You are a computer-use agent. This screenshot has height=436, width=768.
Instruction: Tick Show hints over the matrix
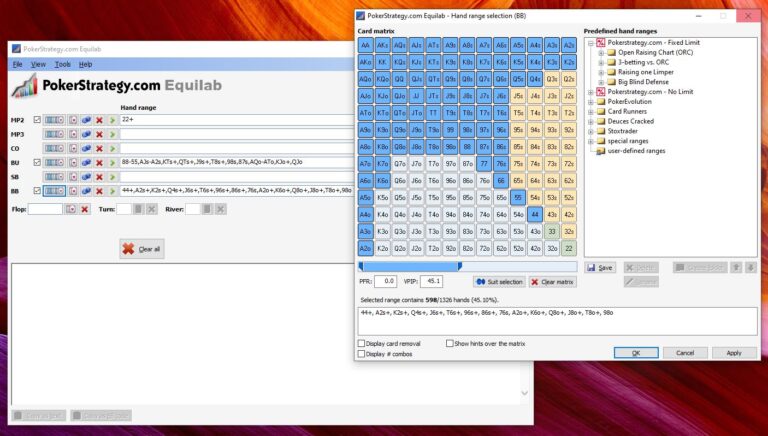coord(450,343)
